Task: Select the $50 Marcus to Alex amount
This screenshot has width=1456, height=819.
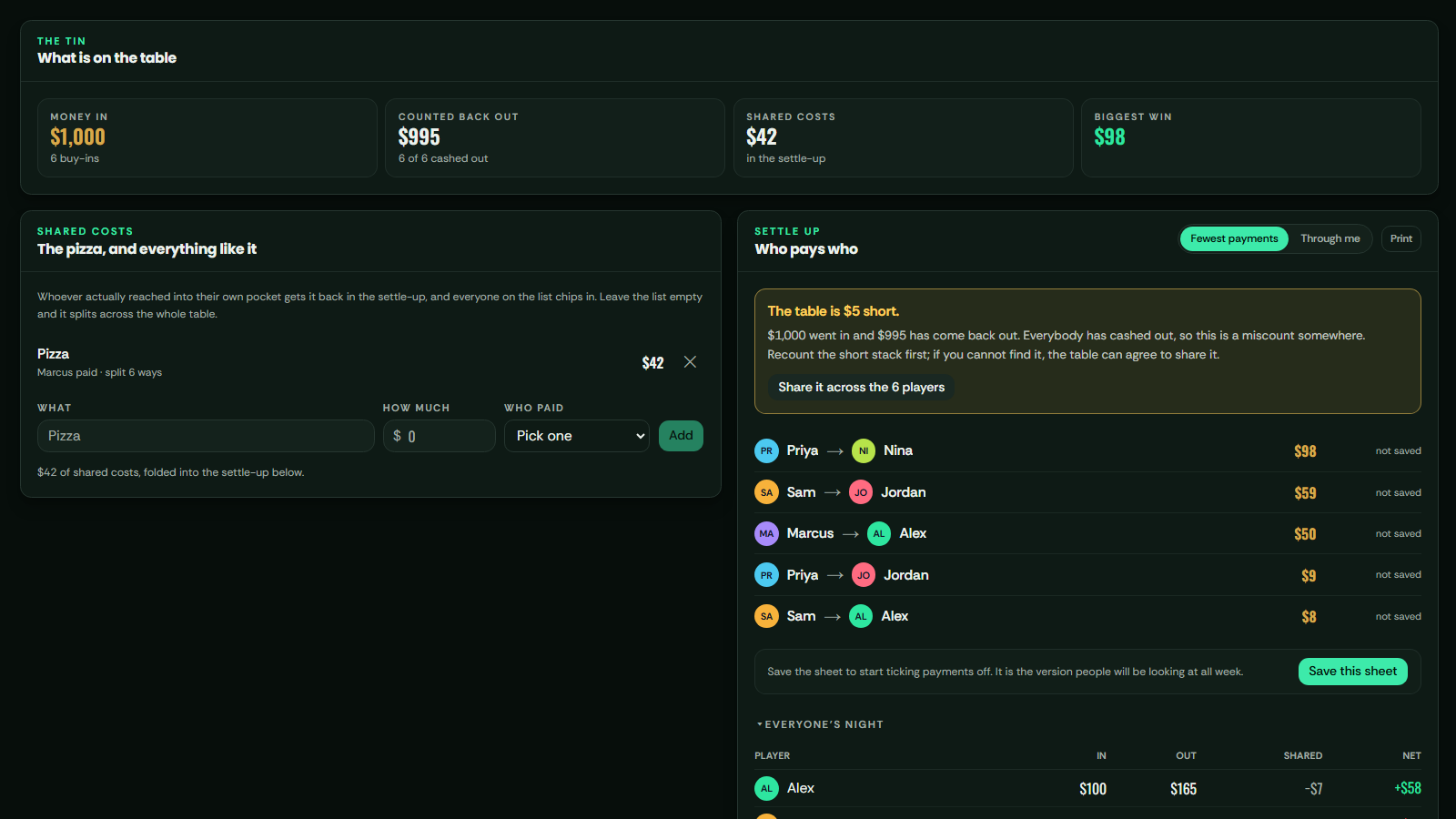Action: pos(1305,534)
